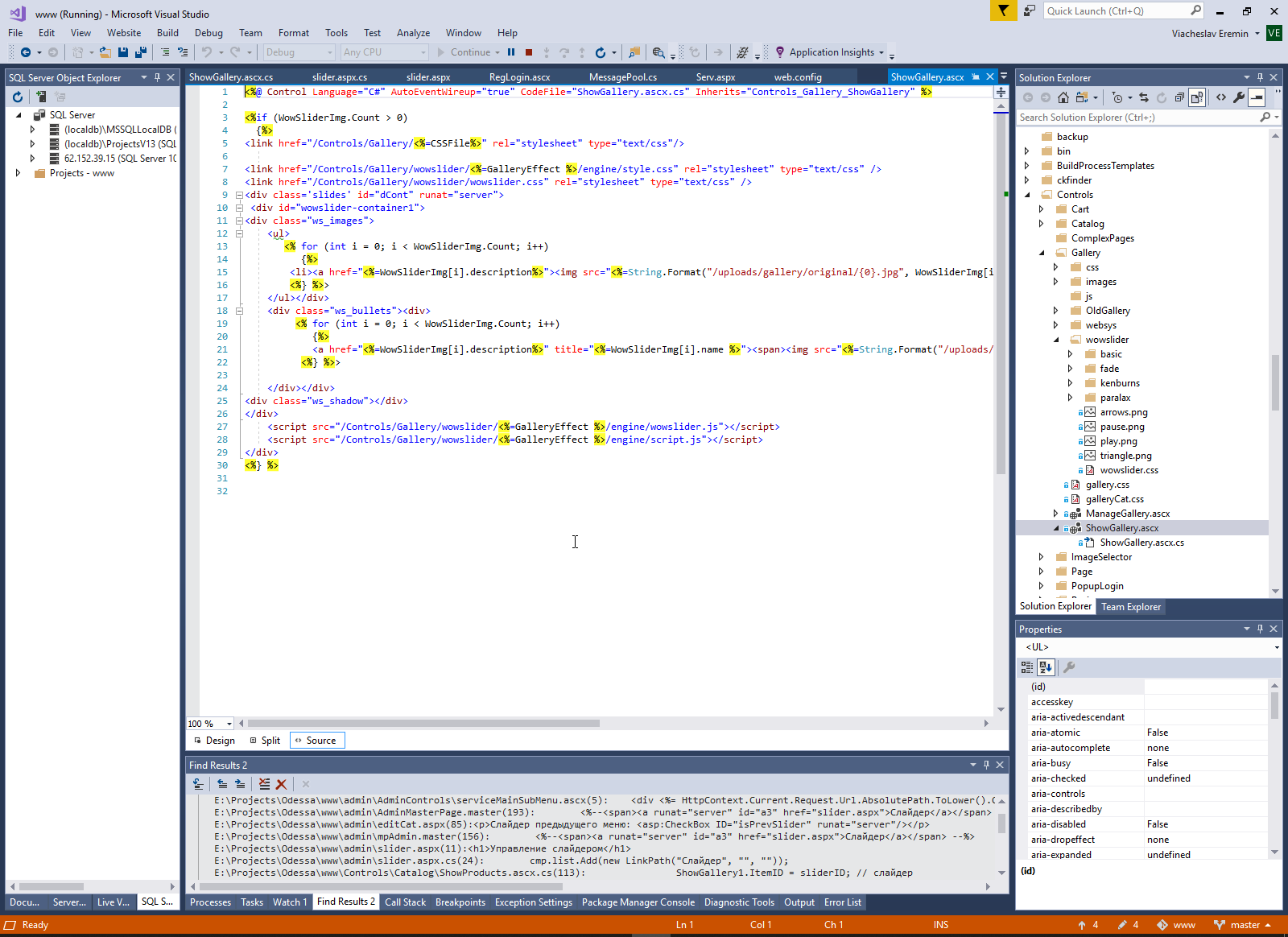Collapse the wowslider folder
The width and height of the screenshot is (1288, 937).
click(x=1056, y=340)
